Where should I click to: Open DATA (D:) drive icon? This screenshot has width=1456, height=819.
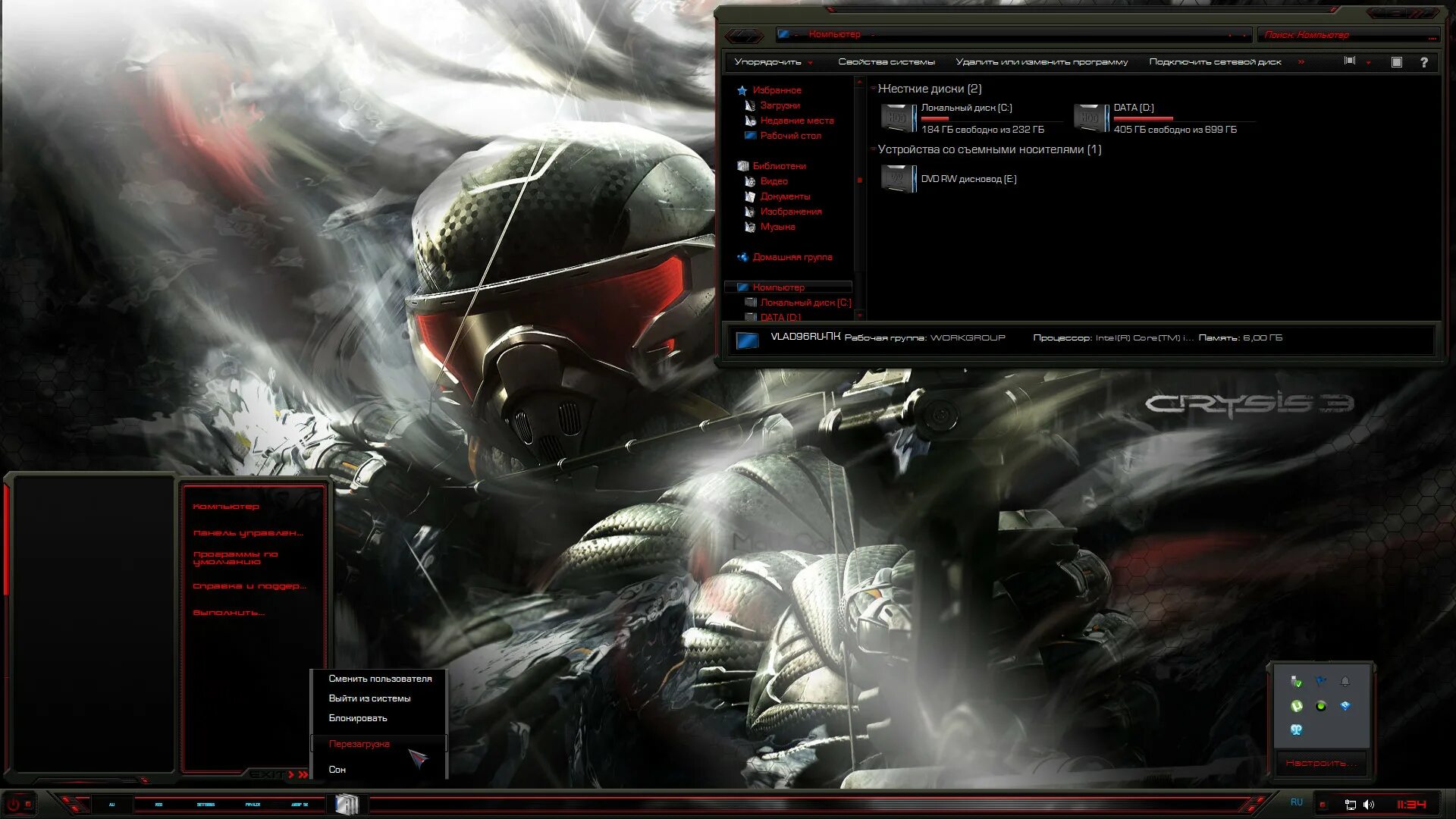pyautogui.click(x=1091, y=118)
